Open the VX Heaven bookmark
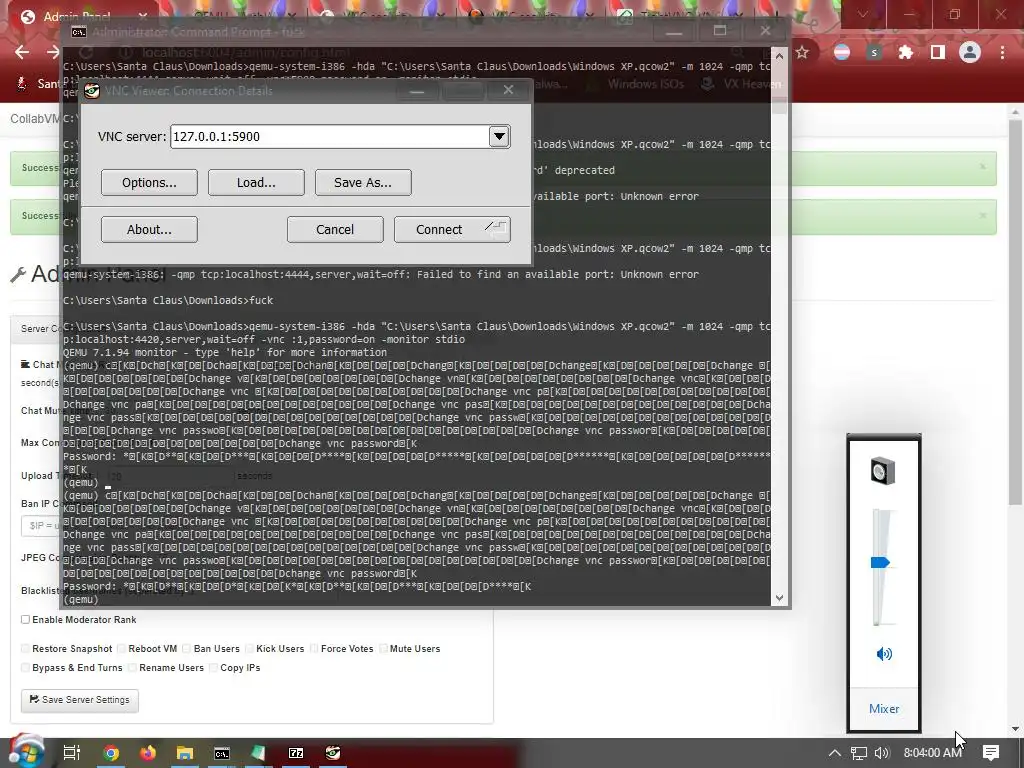Image resolution: width=1024 pixels, height=768 pixels. pyautogui.click(x=741, y=84)
